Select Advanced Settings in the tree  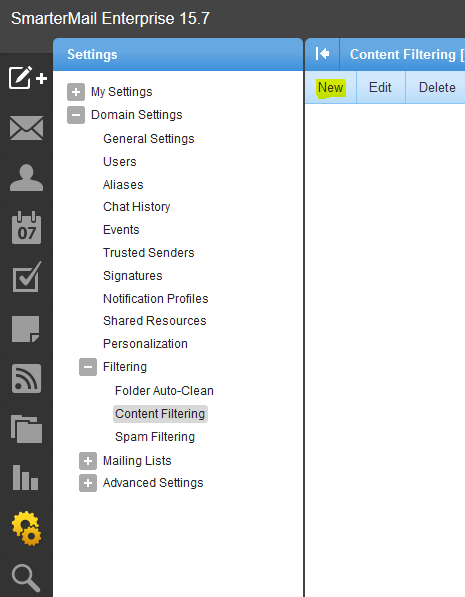click(153, 483)
